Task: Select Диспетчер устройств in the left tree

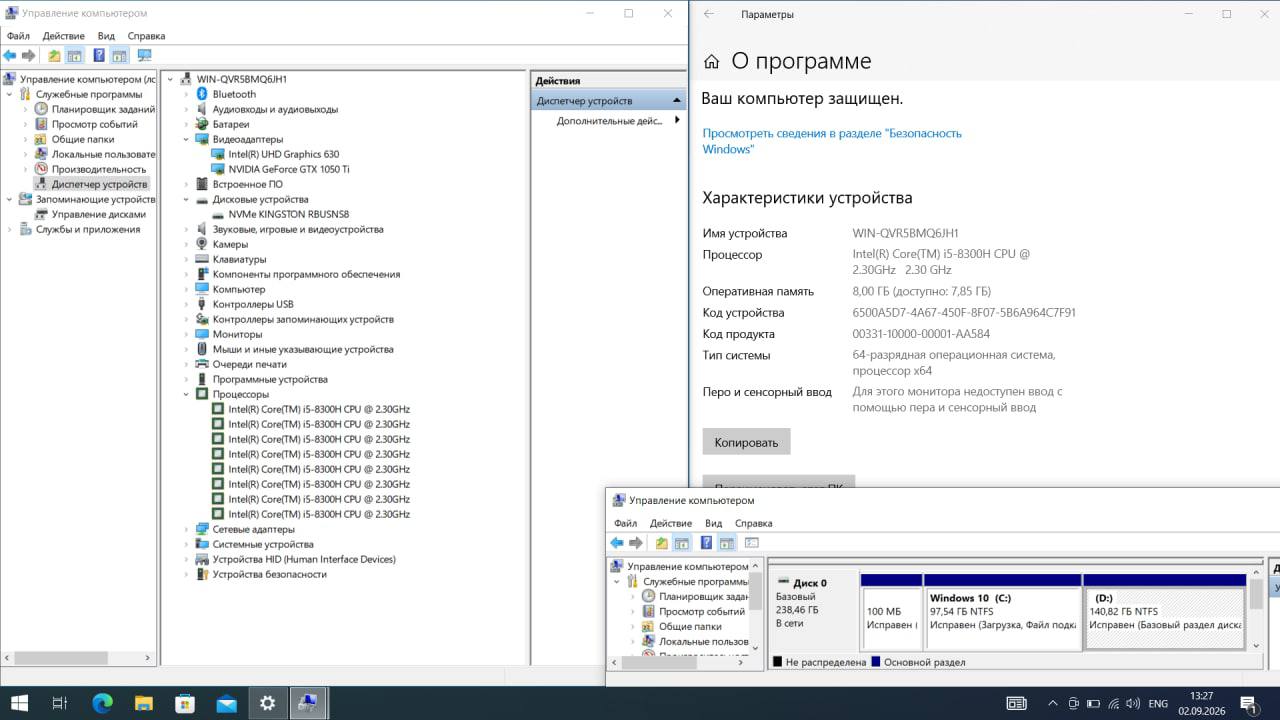Action: pyautogui.click(x=99, y=184)
